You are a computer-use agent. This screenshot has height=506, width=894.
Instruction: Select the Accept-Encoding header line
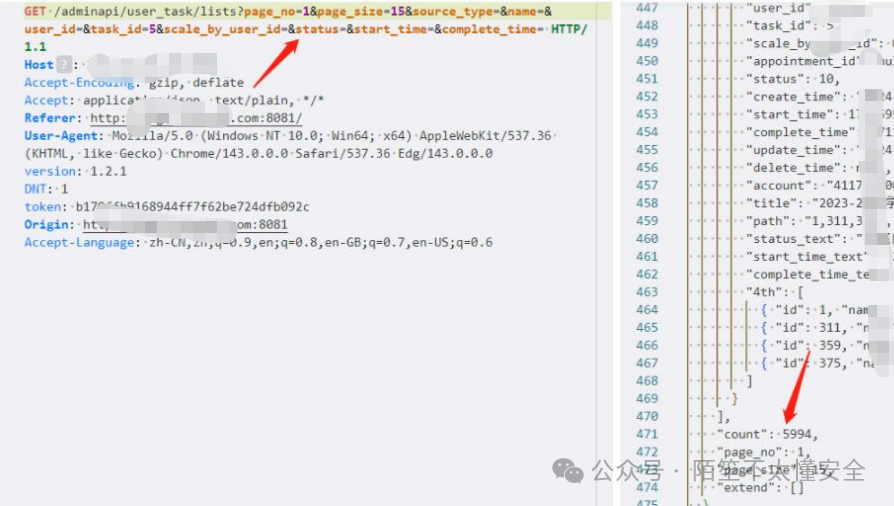click(x=134, y=83)
